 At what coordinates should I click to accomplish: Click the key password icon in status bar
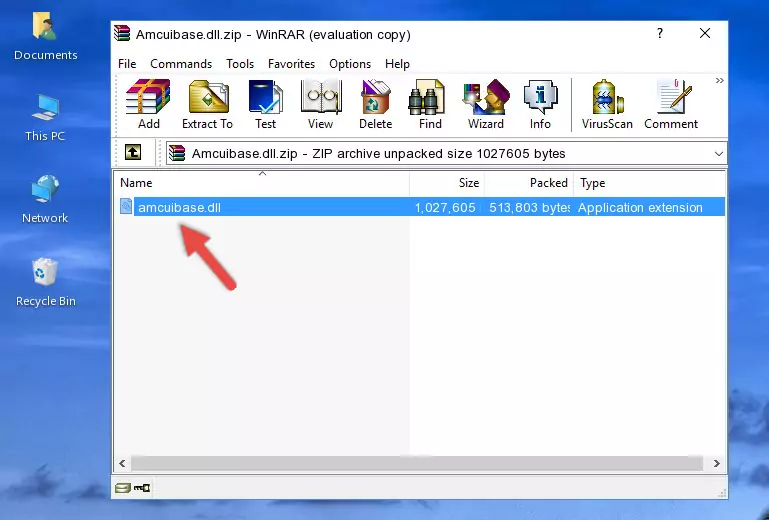point(142,488)
